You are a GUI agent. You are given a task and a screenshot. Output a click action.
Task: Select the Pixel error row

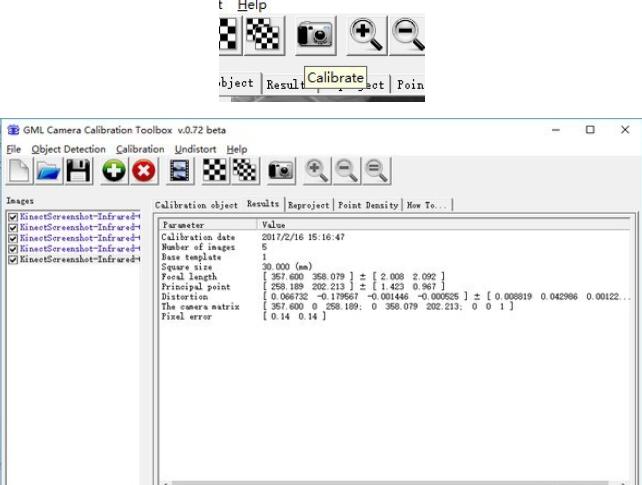[x=395, y=316]
